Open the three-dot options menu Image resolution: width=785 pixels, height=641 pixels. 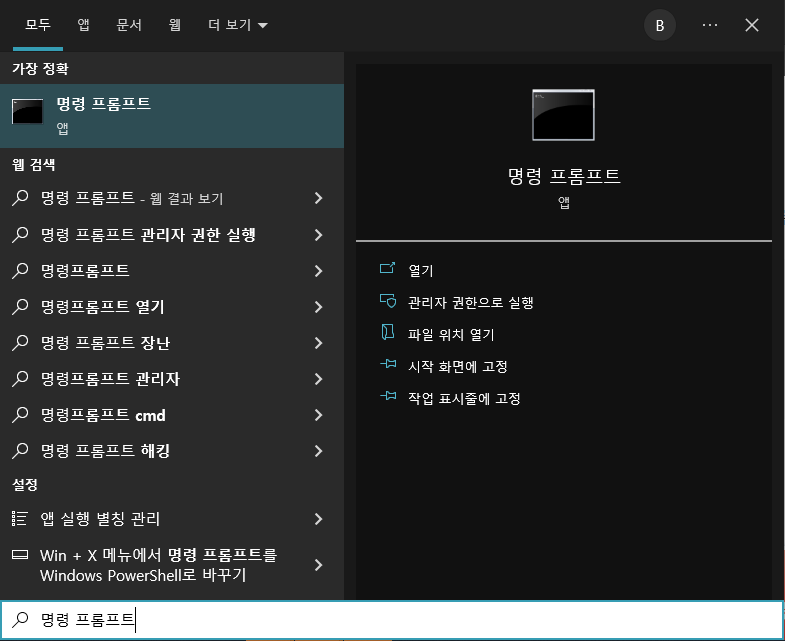[709, 25]
